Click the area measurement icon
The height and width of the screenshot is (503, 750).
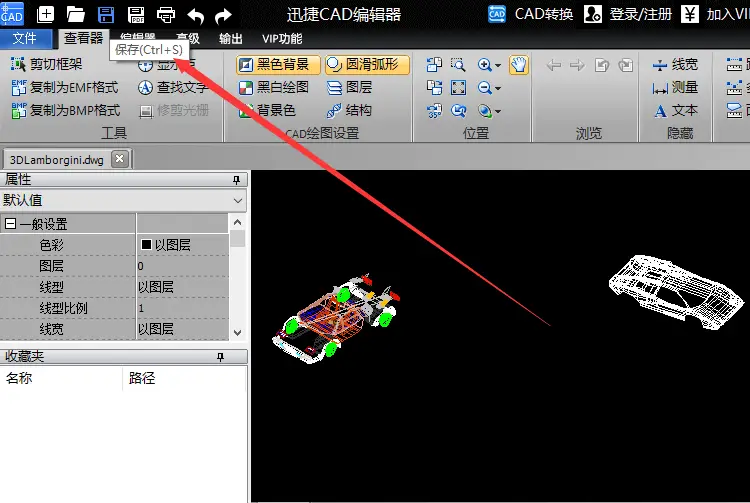coord(734,111)
